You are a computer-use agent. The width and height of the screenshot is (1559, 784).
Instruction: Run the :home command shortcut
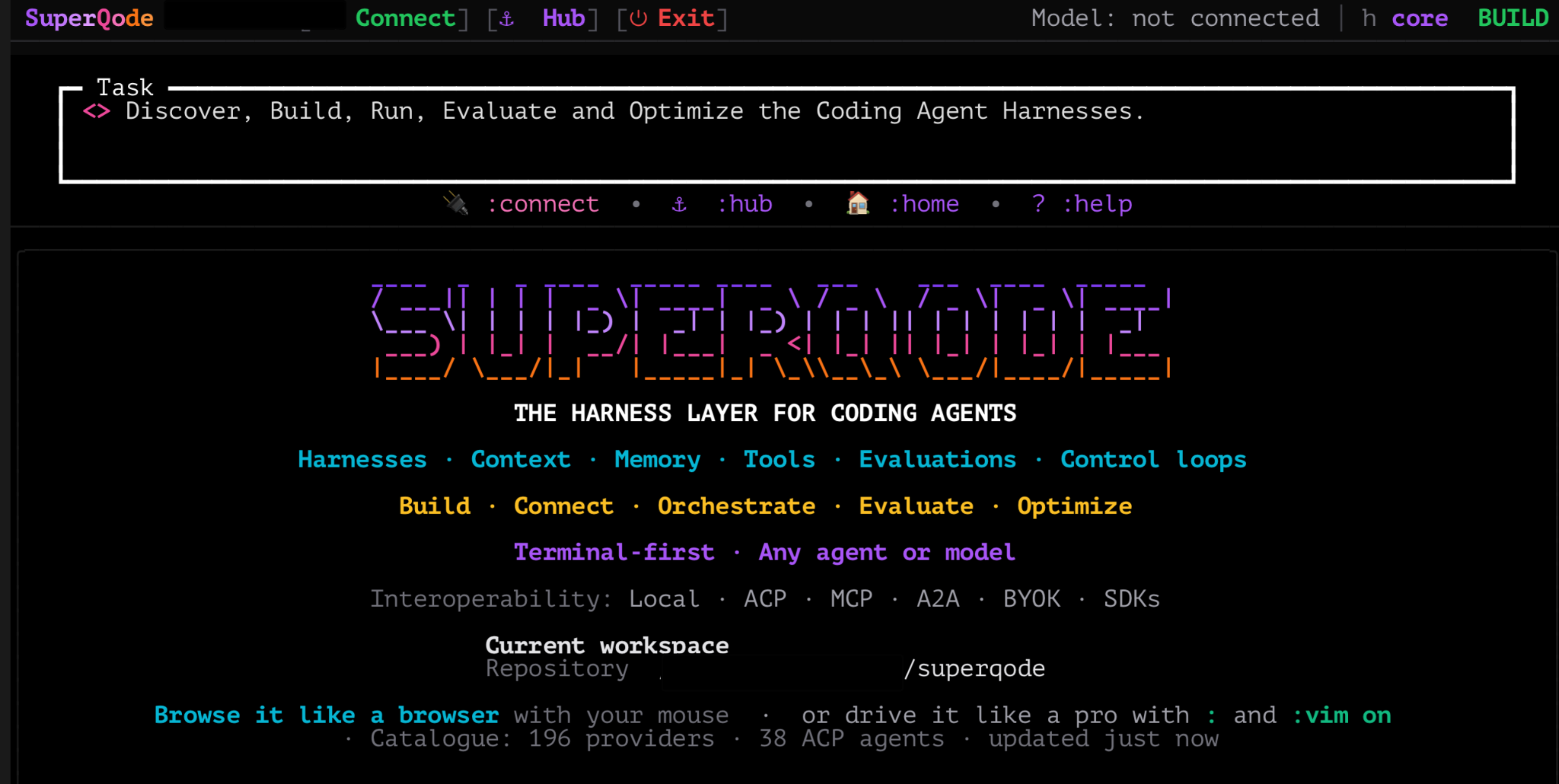click(x=924, y=204)
